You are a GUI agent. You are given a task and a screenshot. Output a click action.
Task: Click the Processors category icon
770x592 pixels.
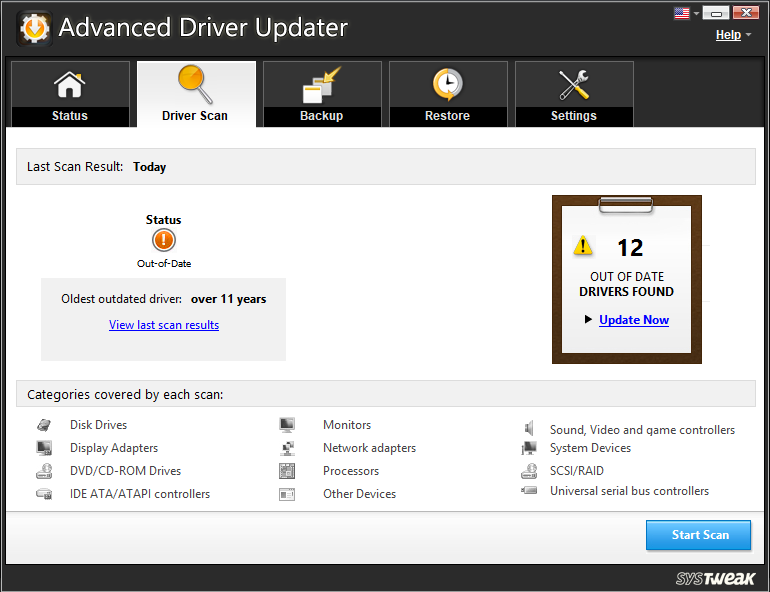[x=287, y=471]
